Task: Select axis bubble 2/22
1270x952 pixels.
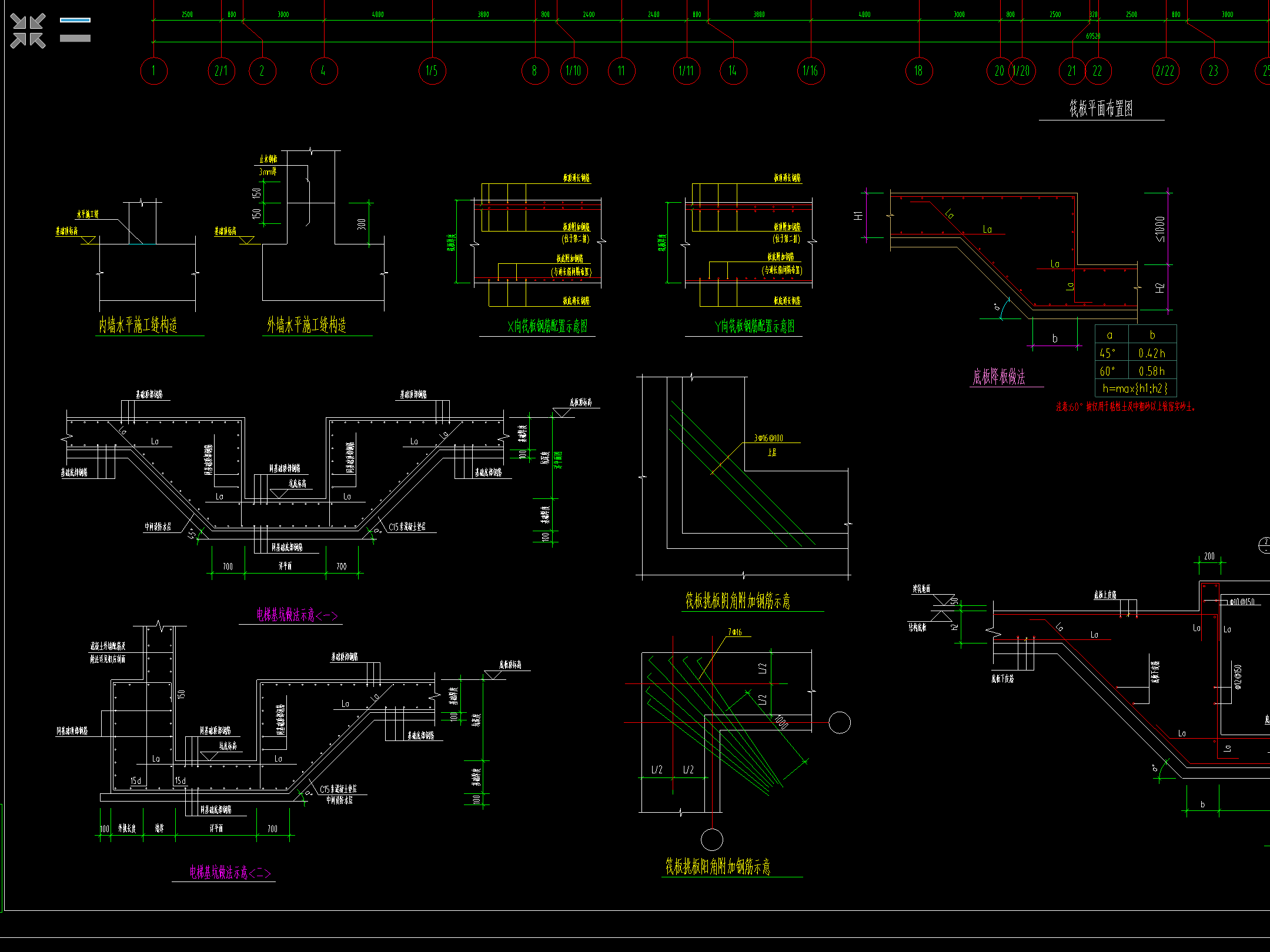Action: click(1165, 71)
